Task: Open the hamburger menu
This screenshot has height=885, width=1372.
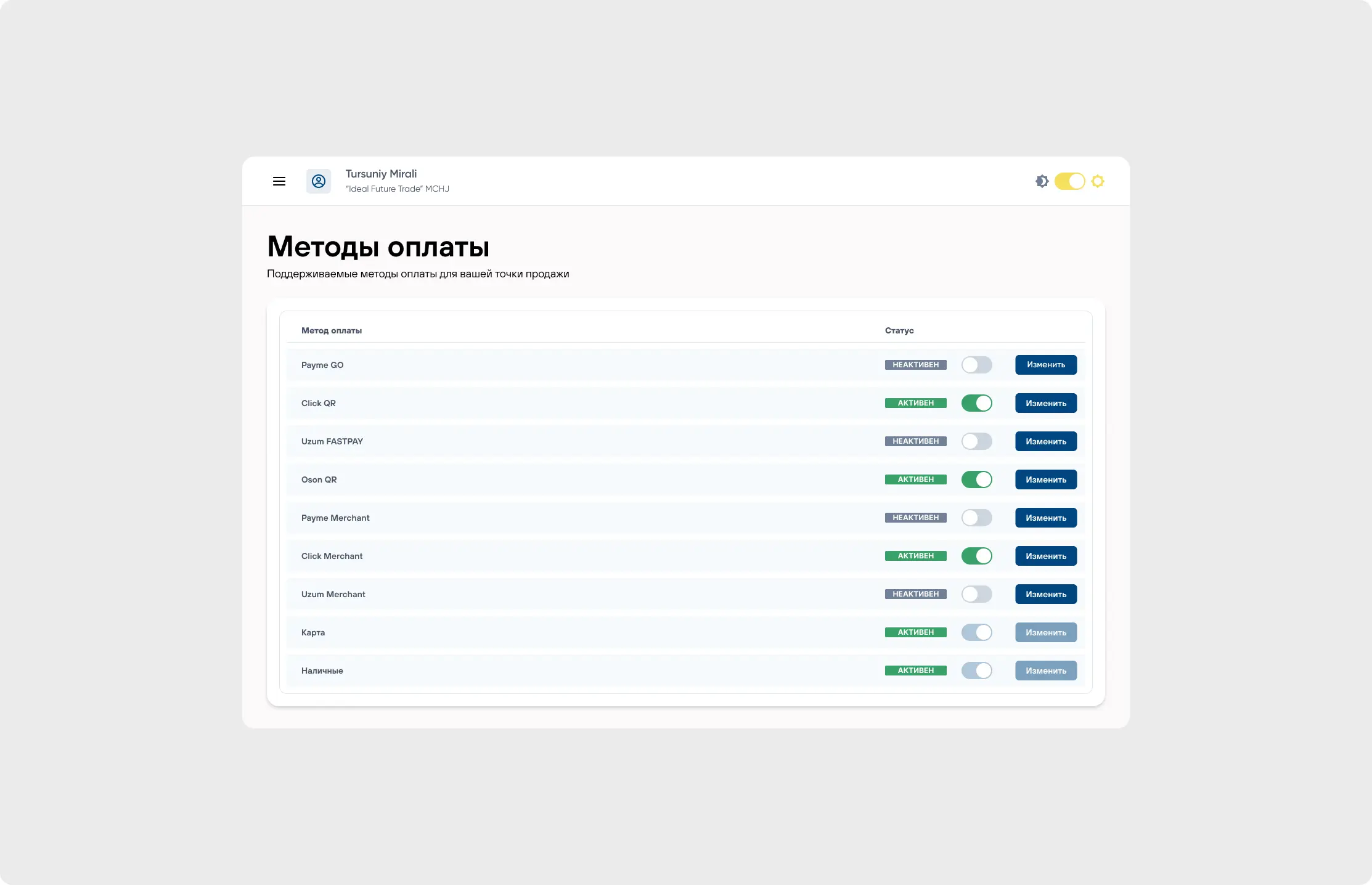Action: click(279, 181)
